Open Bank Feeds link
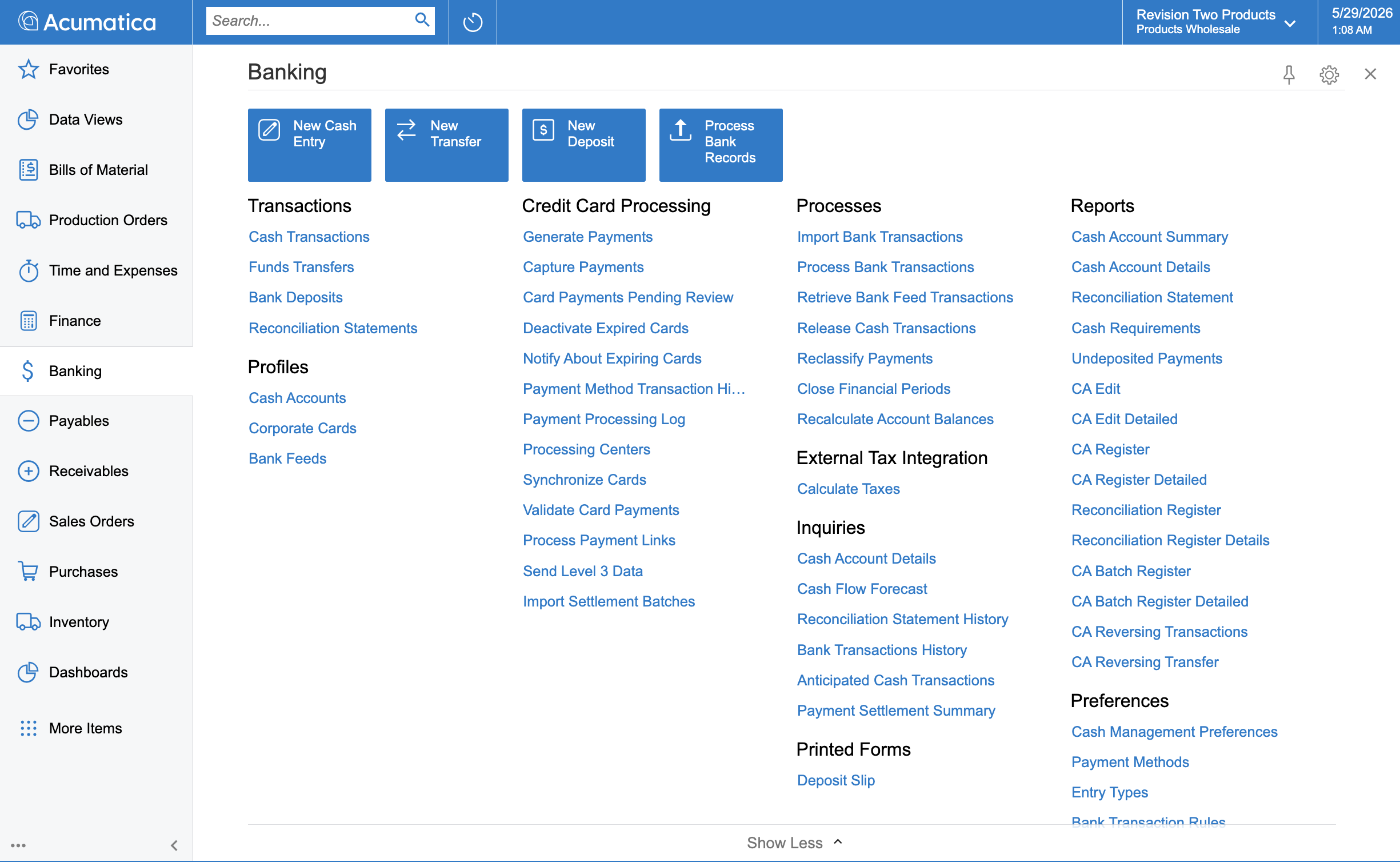Image resolution: width=1400 pixels, height=862 pixels. click(287, 458)
